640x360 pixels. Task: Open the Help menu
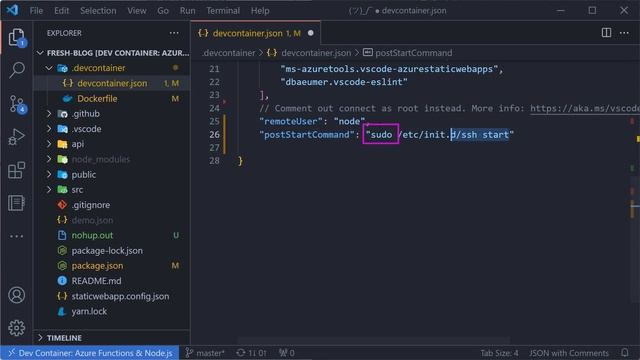(x=260, y=11)
